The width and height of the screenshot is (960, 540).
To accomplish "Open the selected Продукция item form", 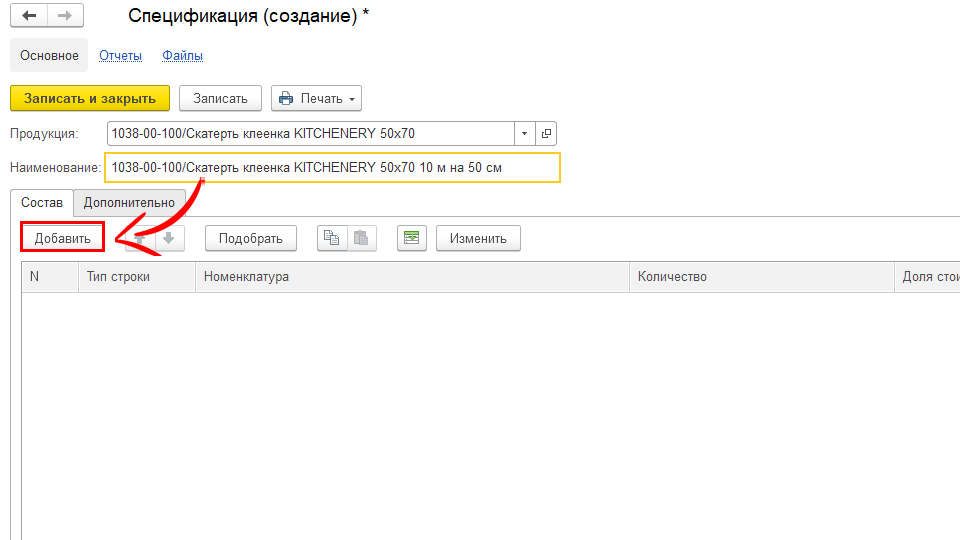I will 546,133.
